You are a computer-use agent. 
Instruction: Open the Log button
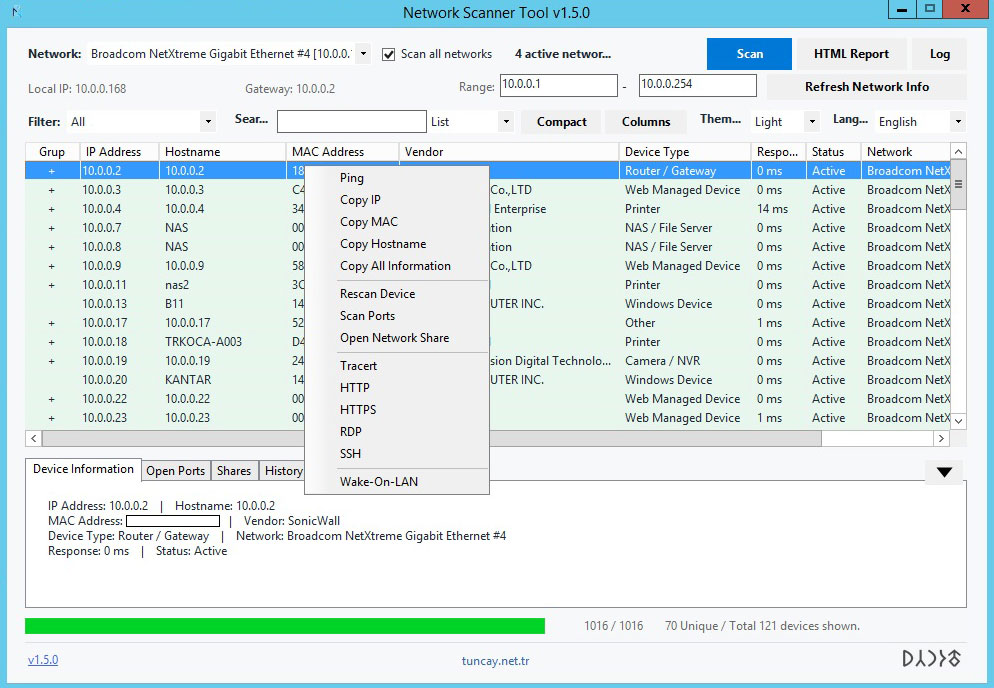pos(939,54)
